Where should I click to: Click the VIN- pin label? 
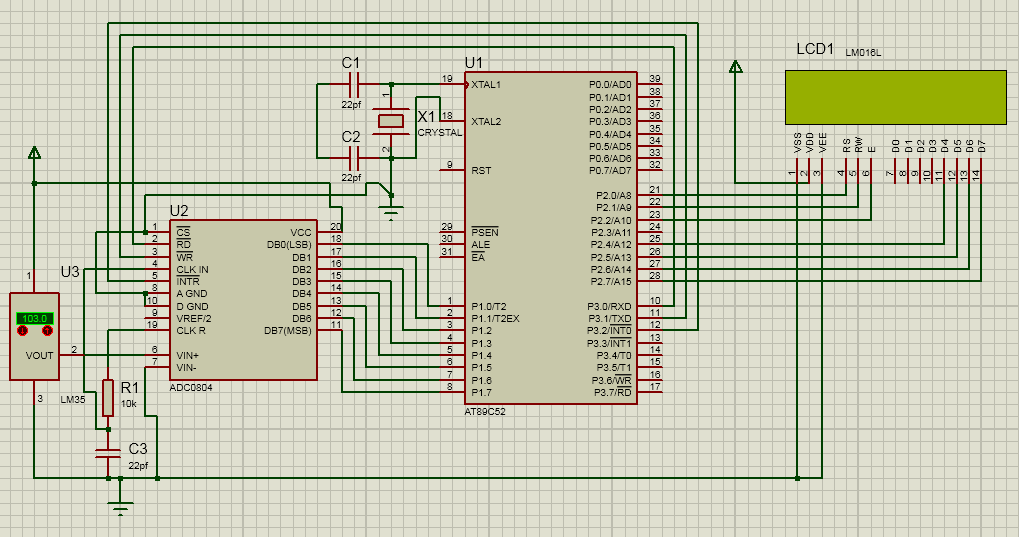pyautogui.click(x=187, y=367)
